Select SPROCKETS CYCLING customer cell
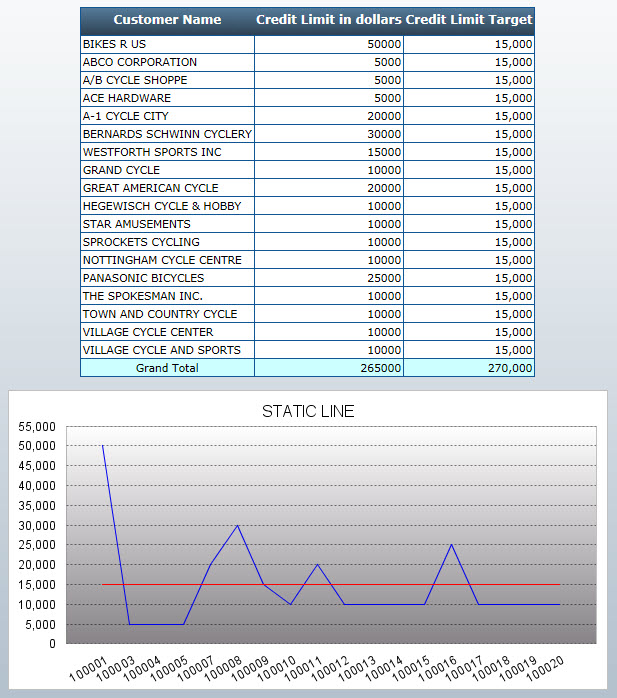The height and width of the screenshot is (698, 617). coord(167,242)
